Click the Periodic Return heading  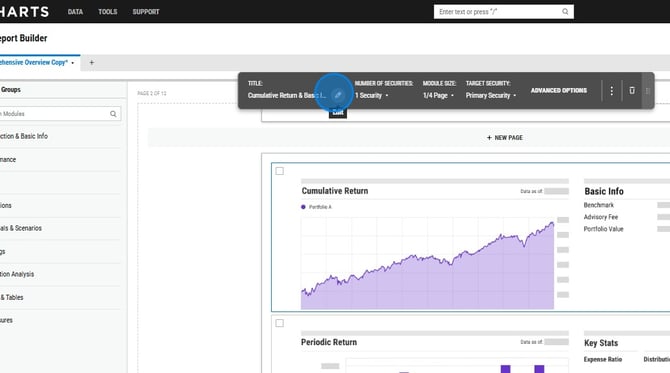329,342
